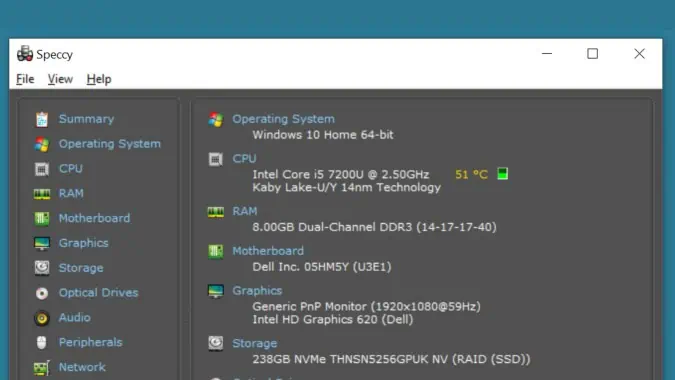Click the Motherboard icon in sidebar
675x380 pixels.
(42, 219)
